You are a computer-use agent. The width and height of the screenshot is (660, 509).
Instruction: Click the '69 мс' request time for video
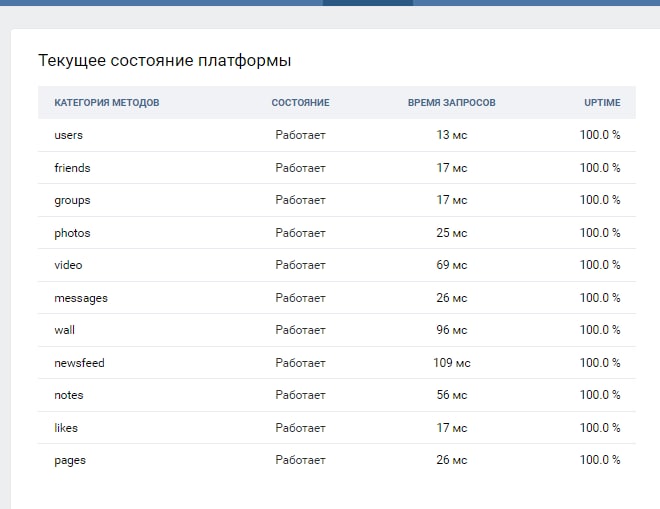(x=452, y=265)
